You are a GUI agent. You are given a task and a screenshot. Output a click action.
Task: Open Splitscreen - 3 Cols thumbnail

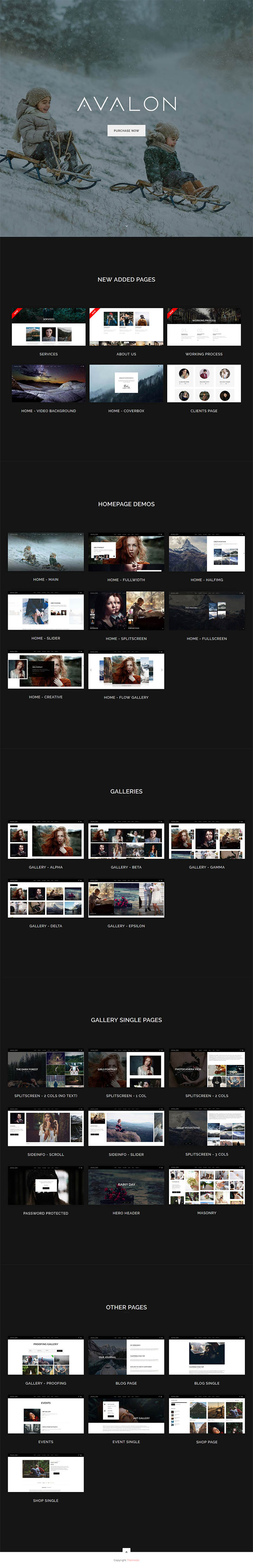click(207, 1127)
